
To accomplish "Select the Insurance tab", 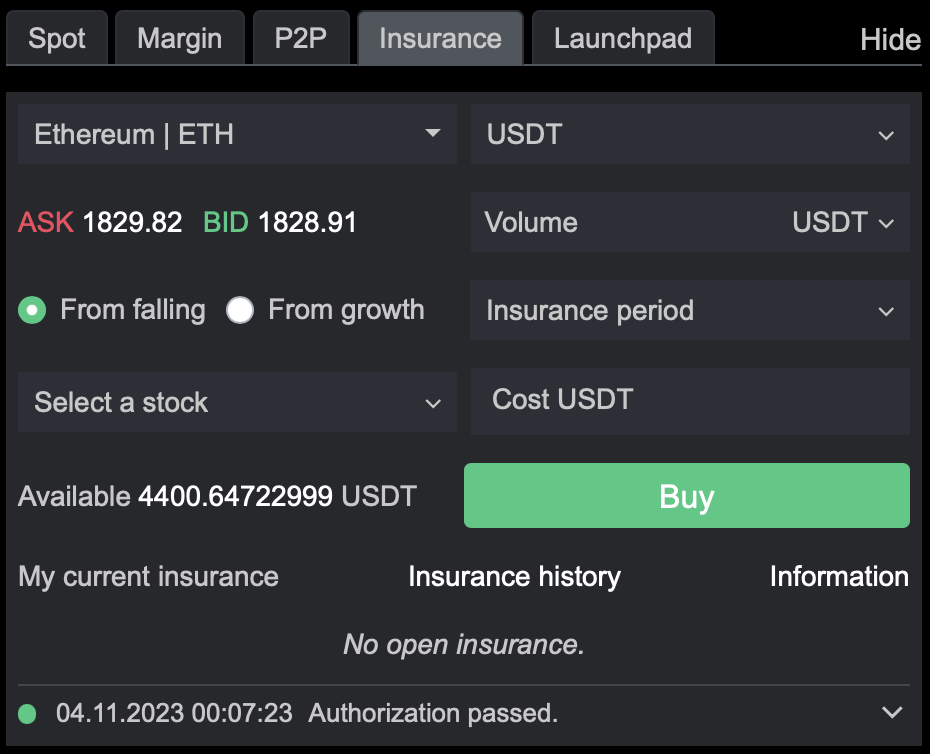I will point(440,39).
